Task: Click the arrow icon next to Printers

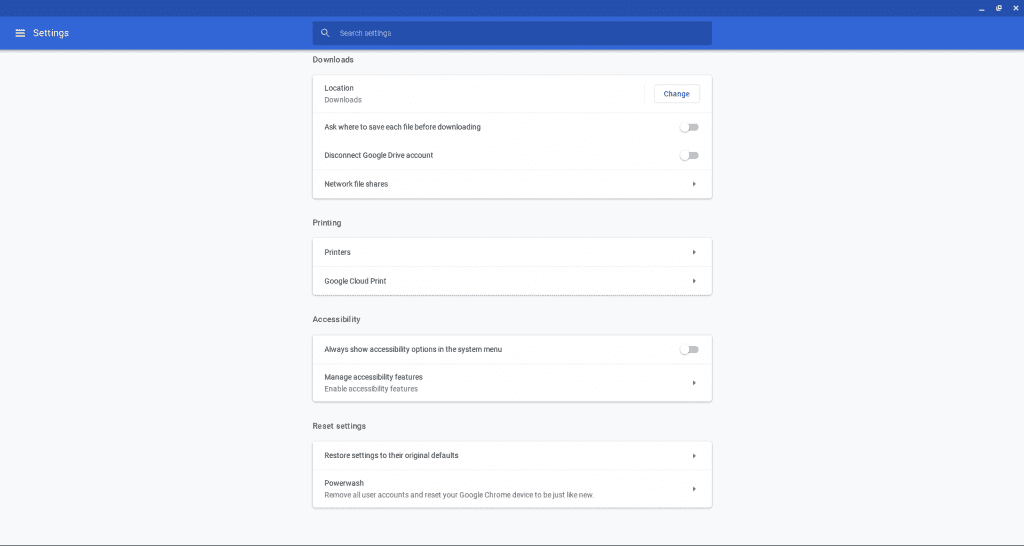Action: [x=693, y=252]
